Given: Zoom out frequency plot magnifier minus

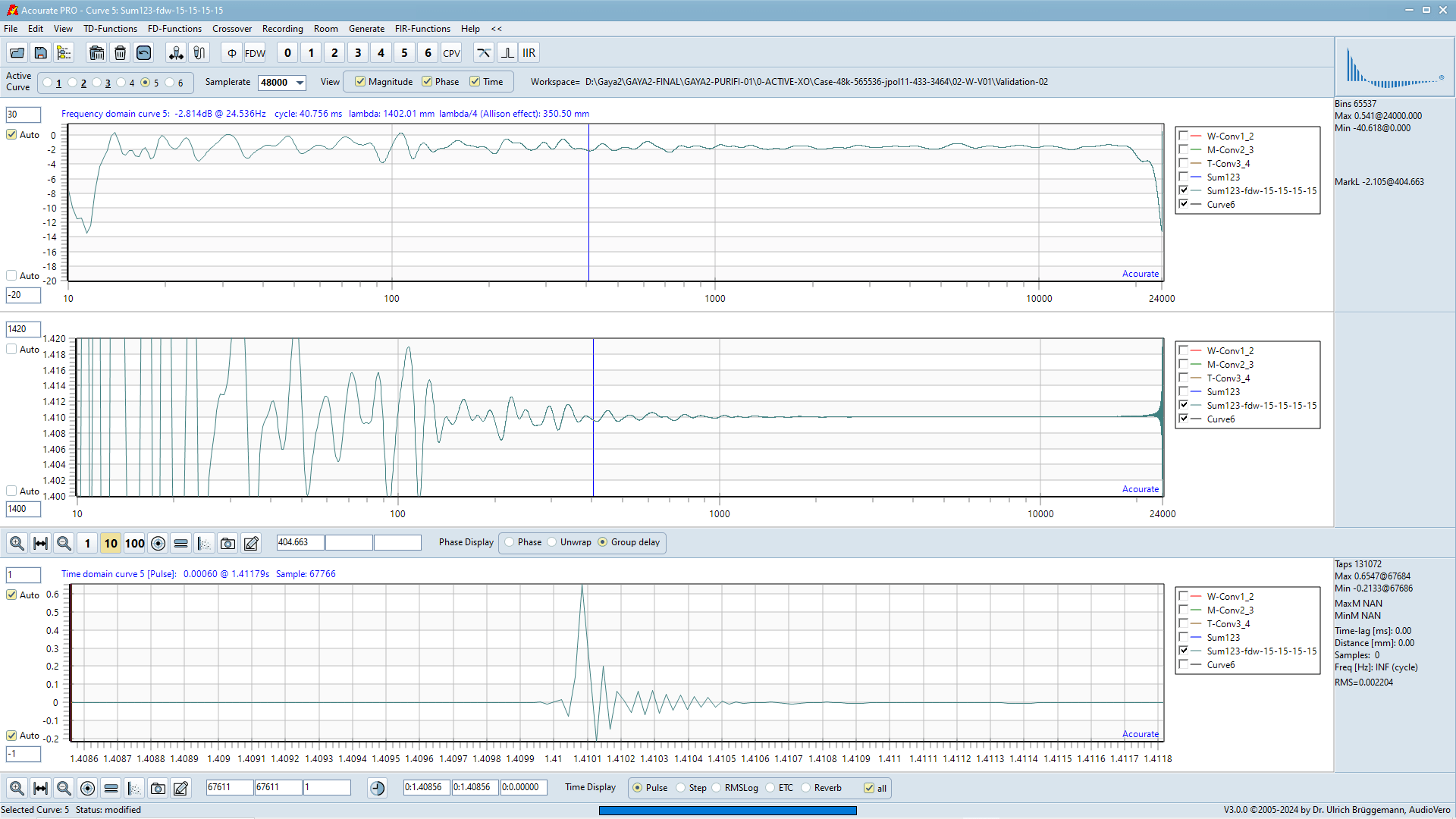Looking at the screenshot, I should 64,543.
